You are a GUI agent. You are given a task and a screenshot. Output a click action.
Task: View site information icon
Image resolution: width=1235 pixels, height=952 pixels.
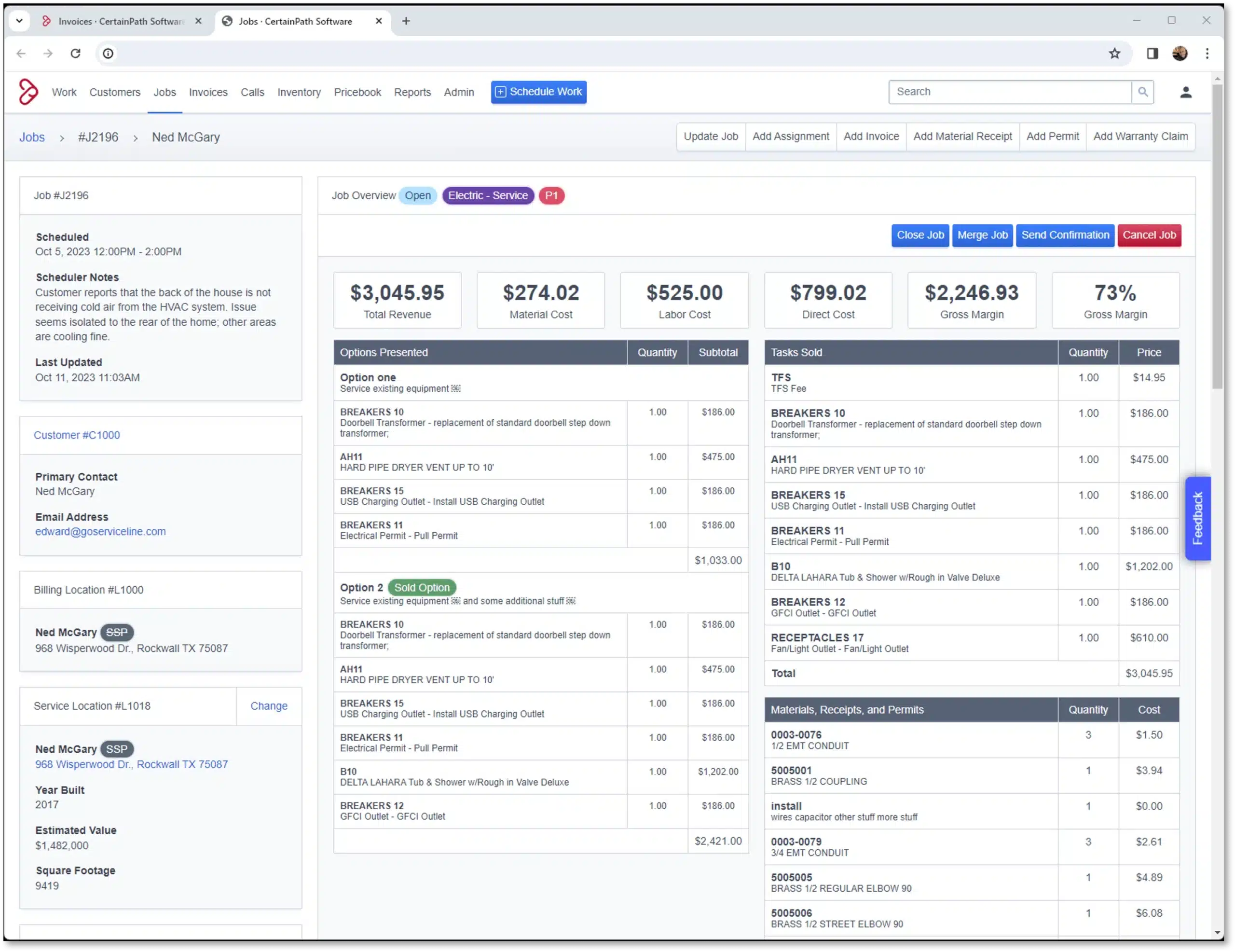coord(108,53)
